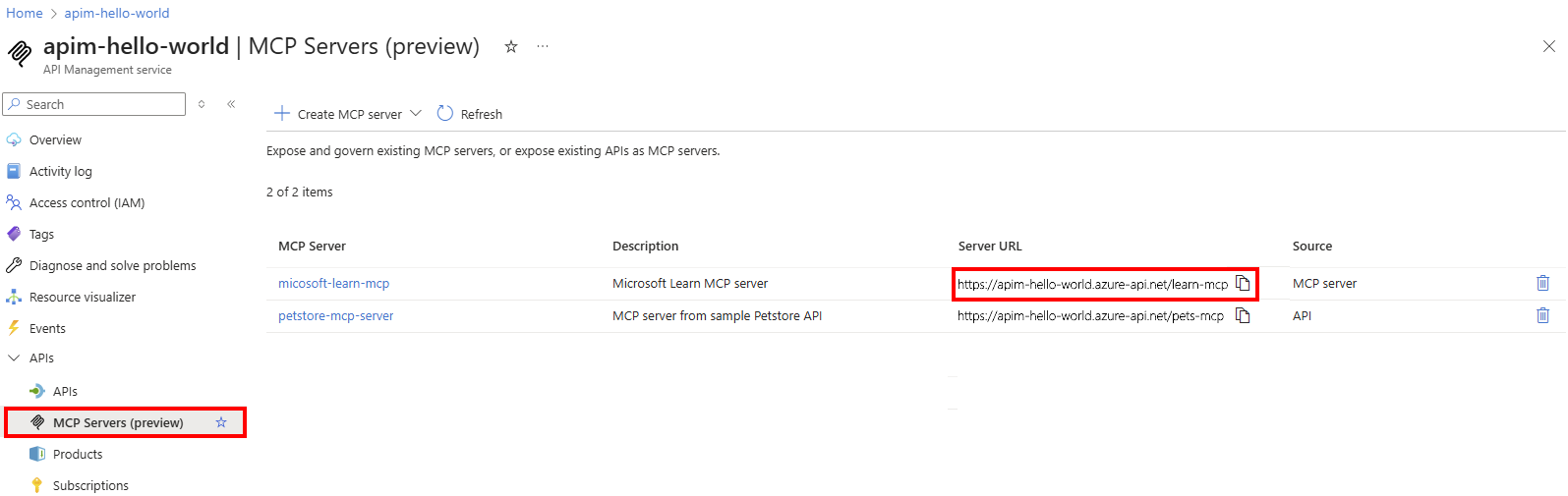Click the sidebar expand/collapse all arrows

pos(202,104)
